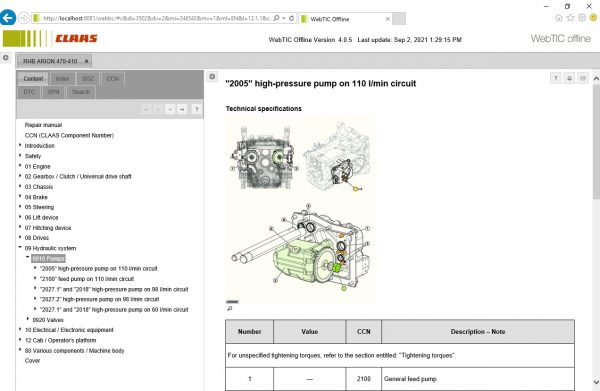
Task: Click the content scrollbar up arrow
Action: point(596,78)
